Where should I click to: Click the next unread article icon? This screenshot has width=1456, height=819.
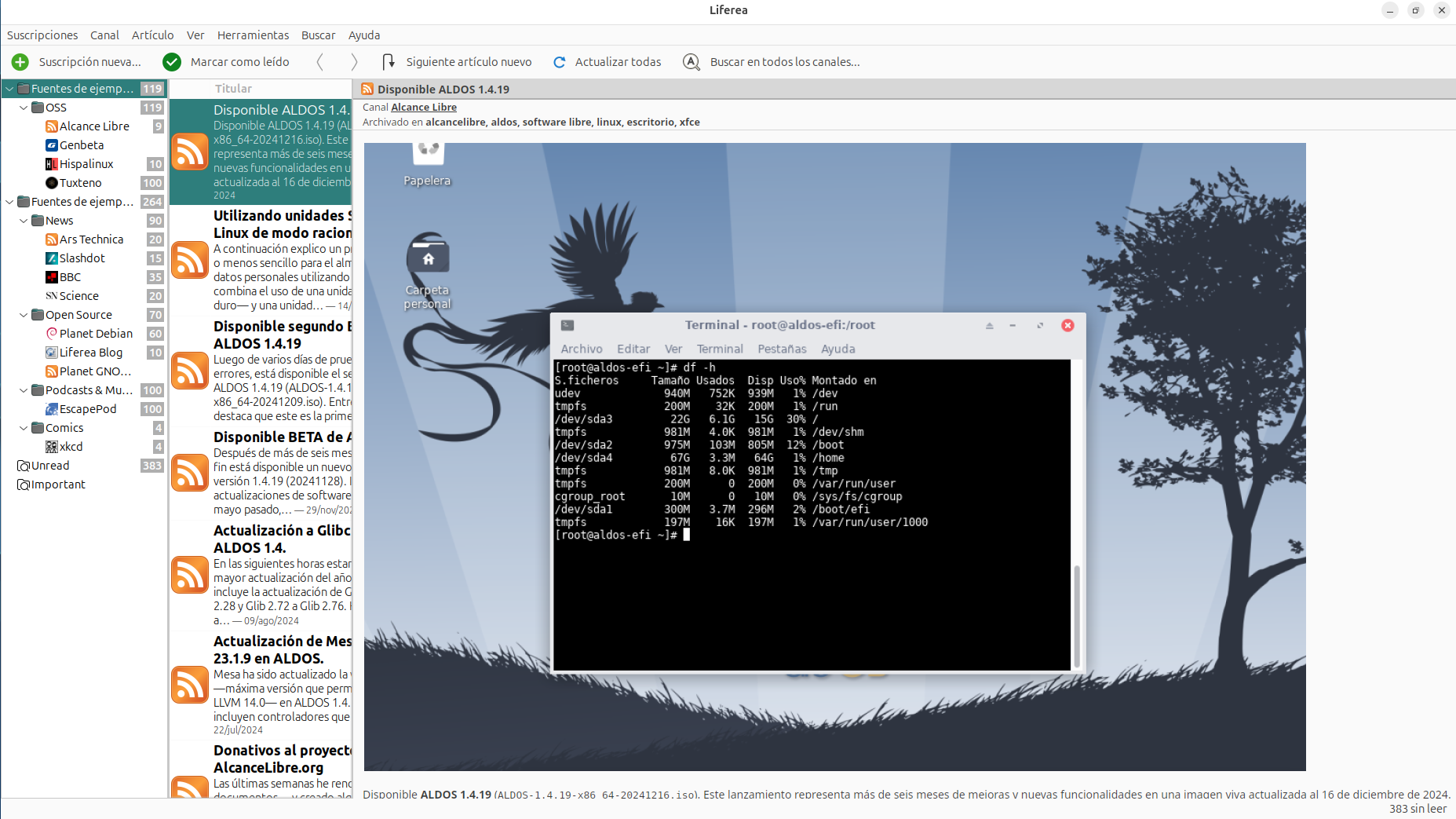click(388, 62)
